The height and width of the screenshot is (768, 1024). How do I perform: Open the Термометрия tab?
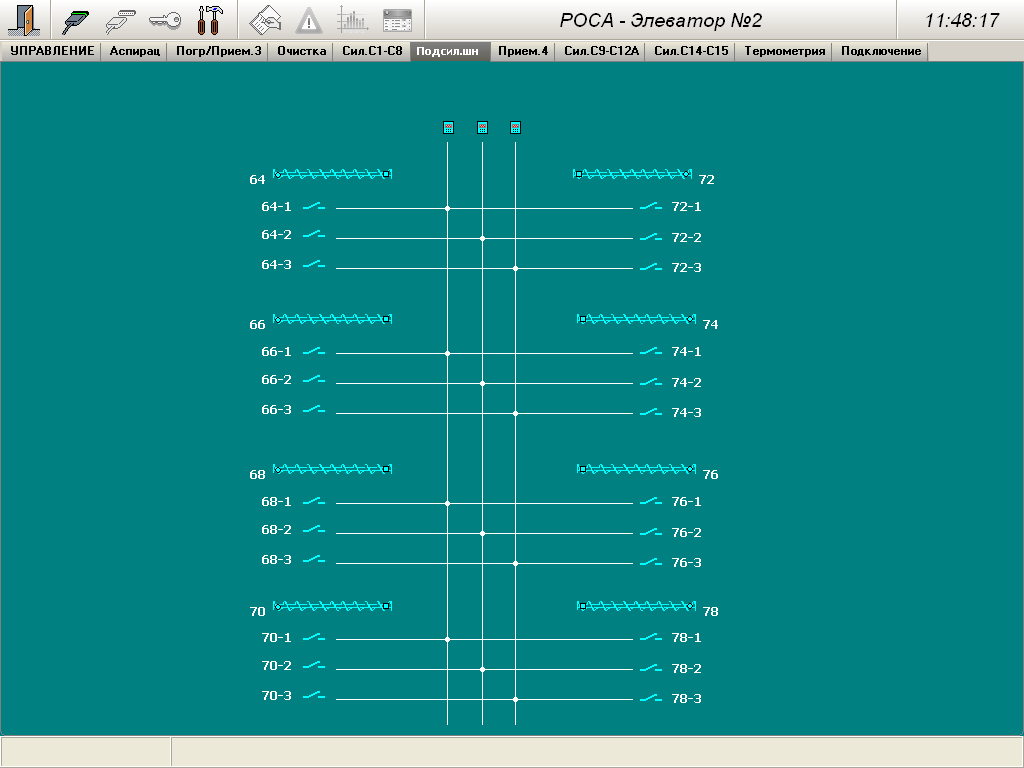point(785,51)
